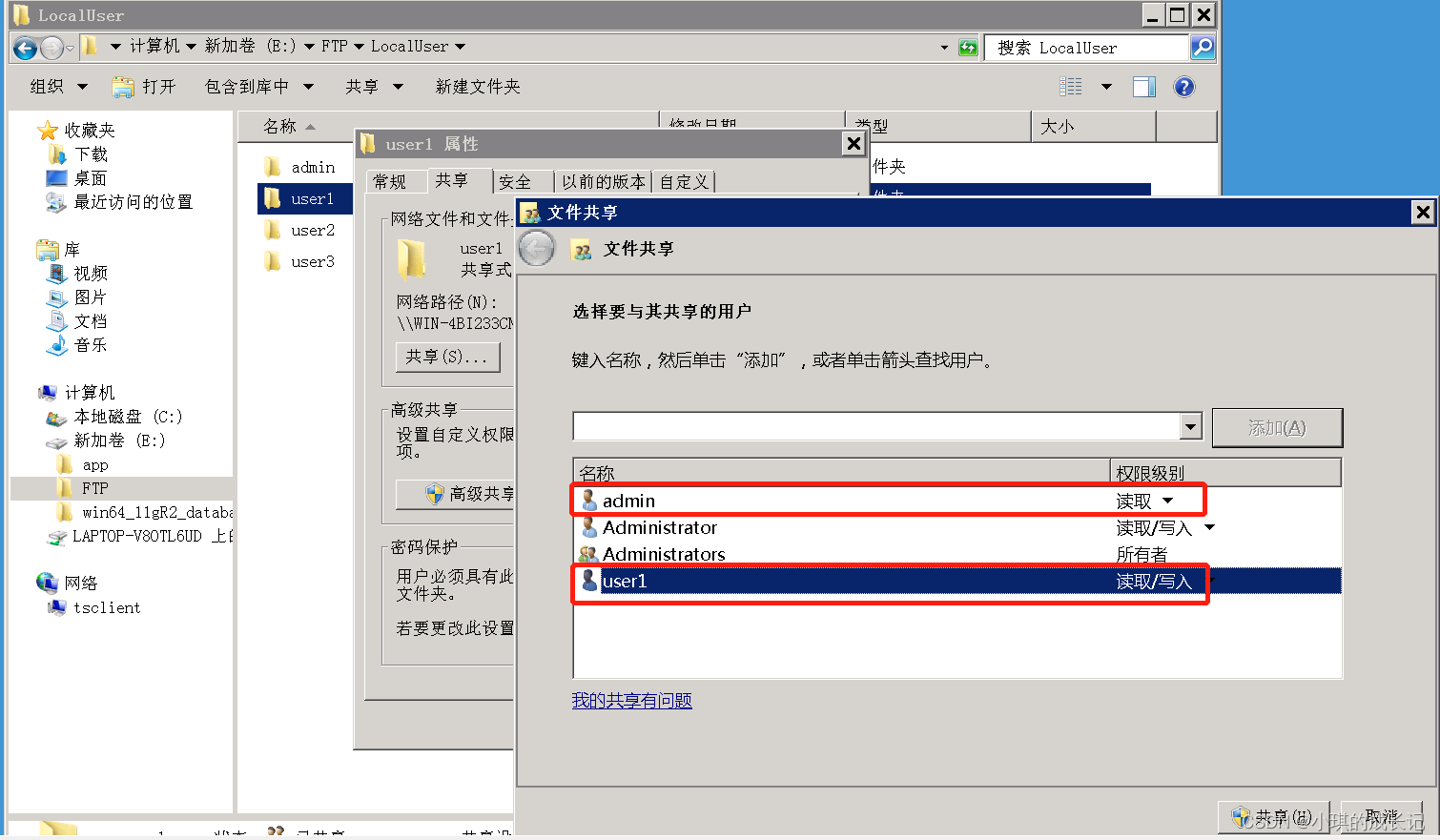Close the user1 properties dialog
This screenshot has width=1440, height=840.
click(854, 144)
